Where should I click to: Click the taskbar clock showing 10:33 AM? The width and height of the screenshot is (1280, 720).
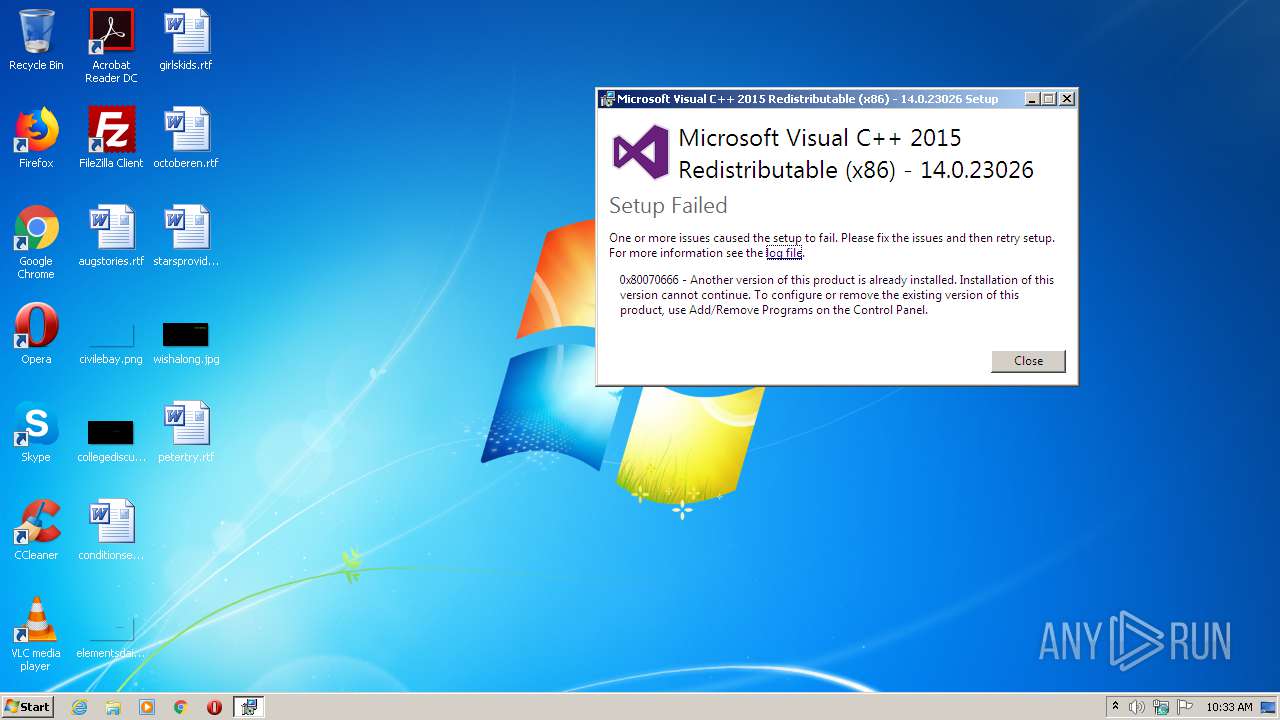click(x=1229, y=707)
